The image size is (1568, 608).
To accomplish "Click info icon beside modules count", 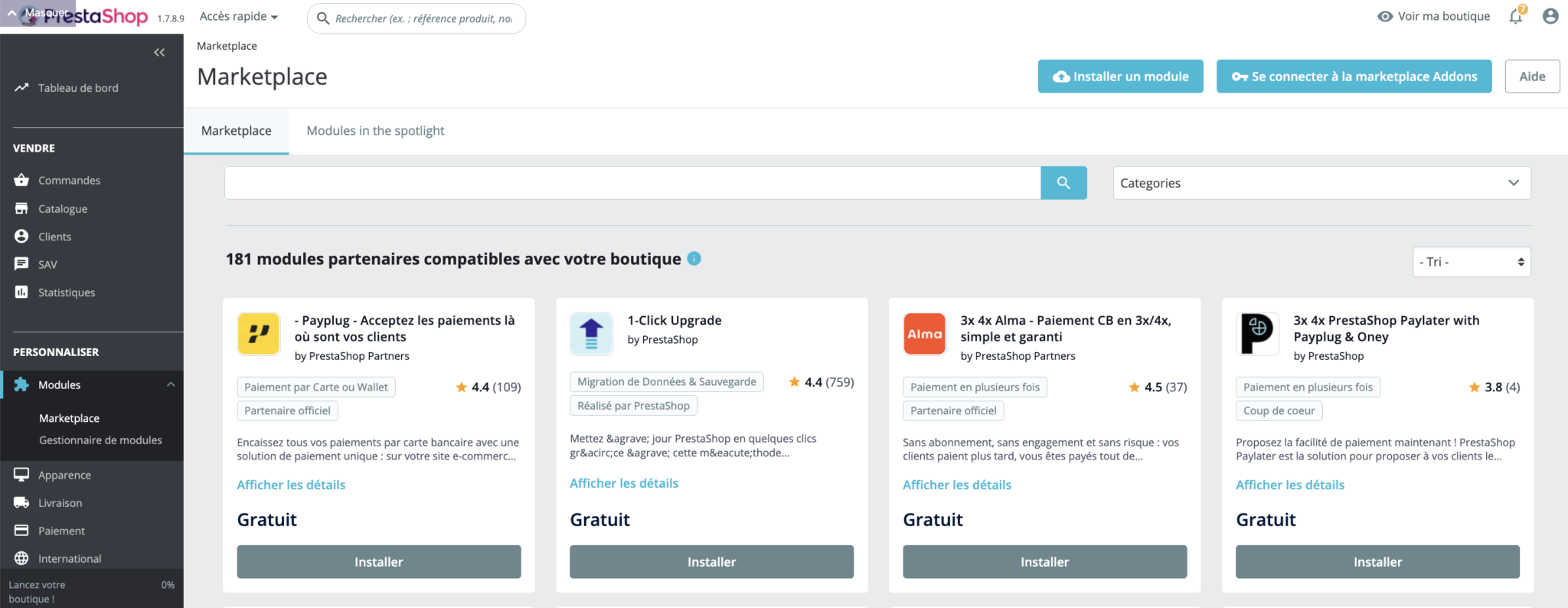I will [x=694, y=259].
